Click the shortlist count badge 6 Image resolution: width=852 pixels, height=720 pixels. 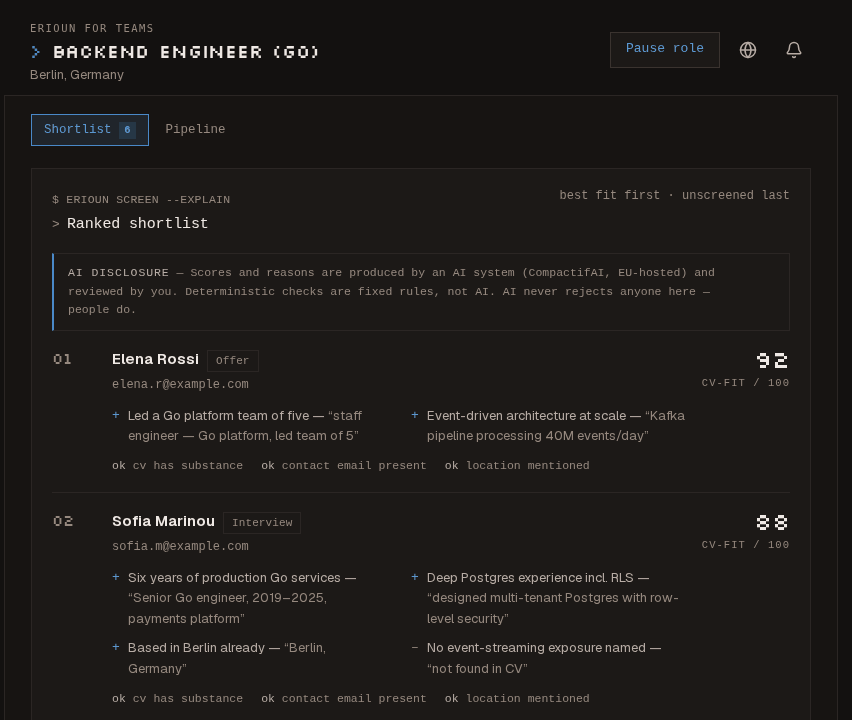(x=127, y=130)
